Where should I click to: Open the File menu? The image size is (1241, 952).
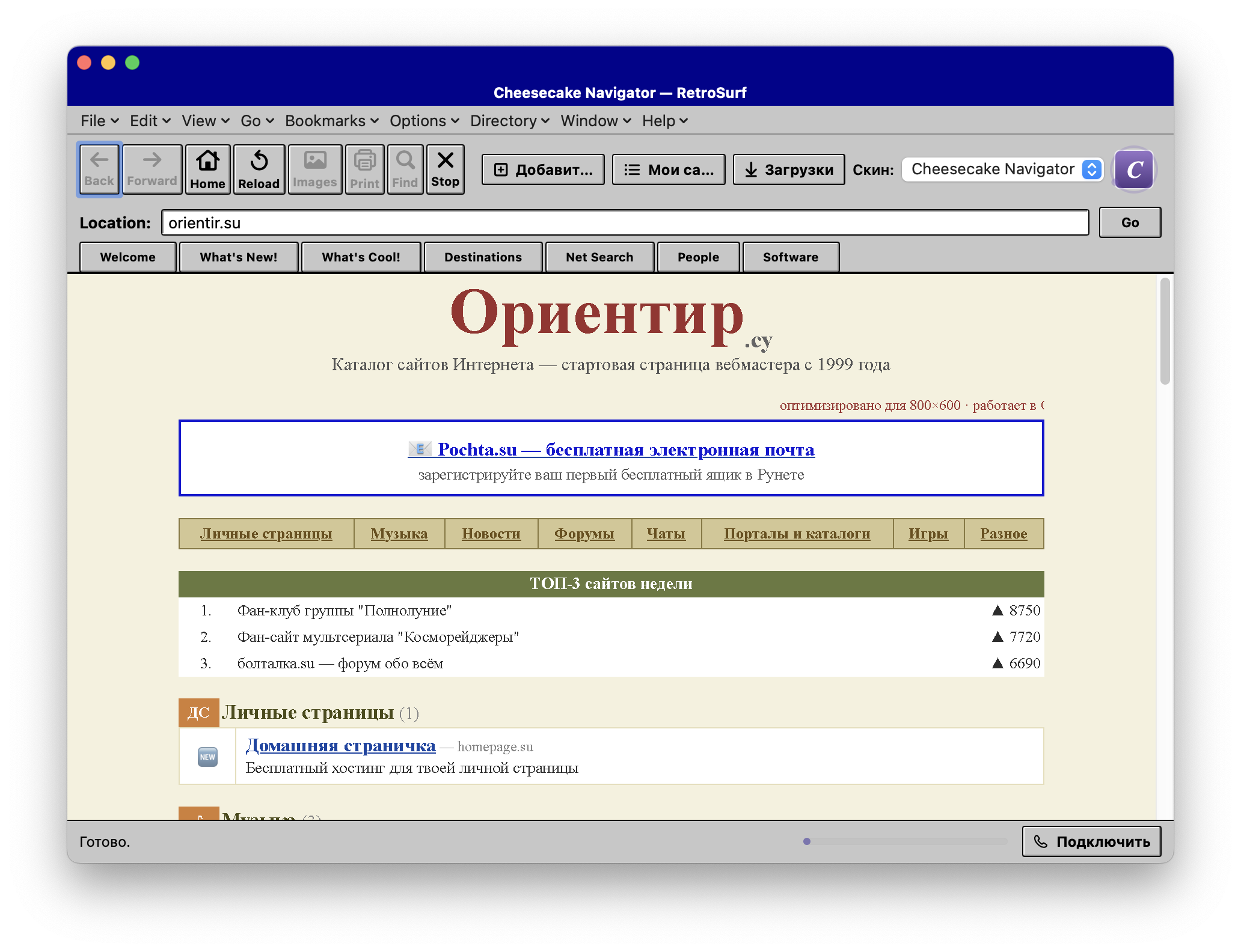point(100,121)
